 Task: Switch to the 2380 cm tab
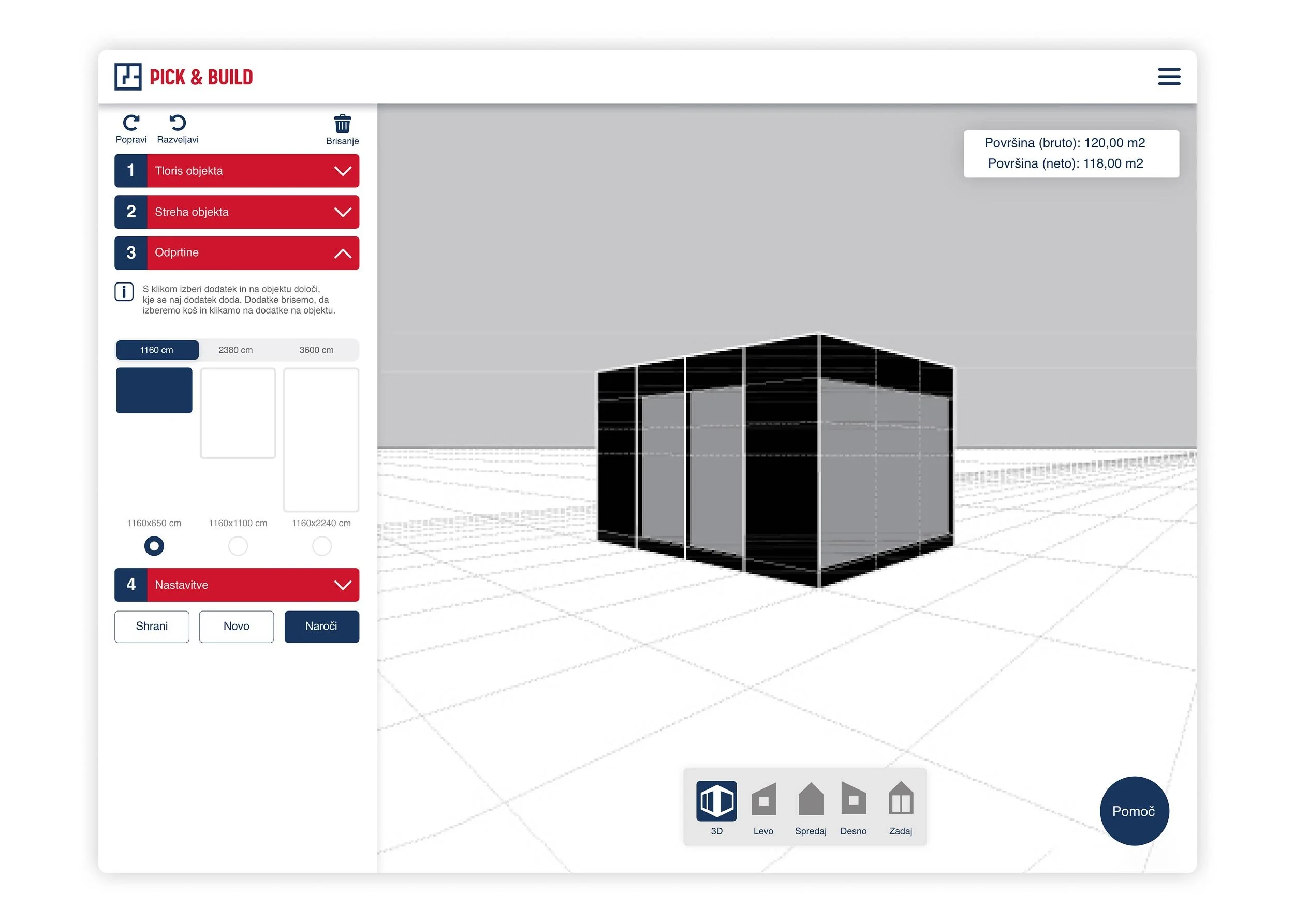[236, 350]
